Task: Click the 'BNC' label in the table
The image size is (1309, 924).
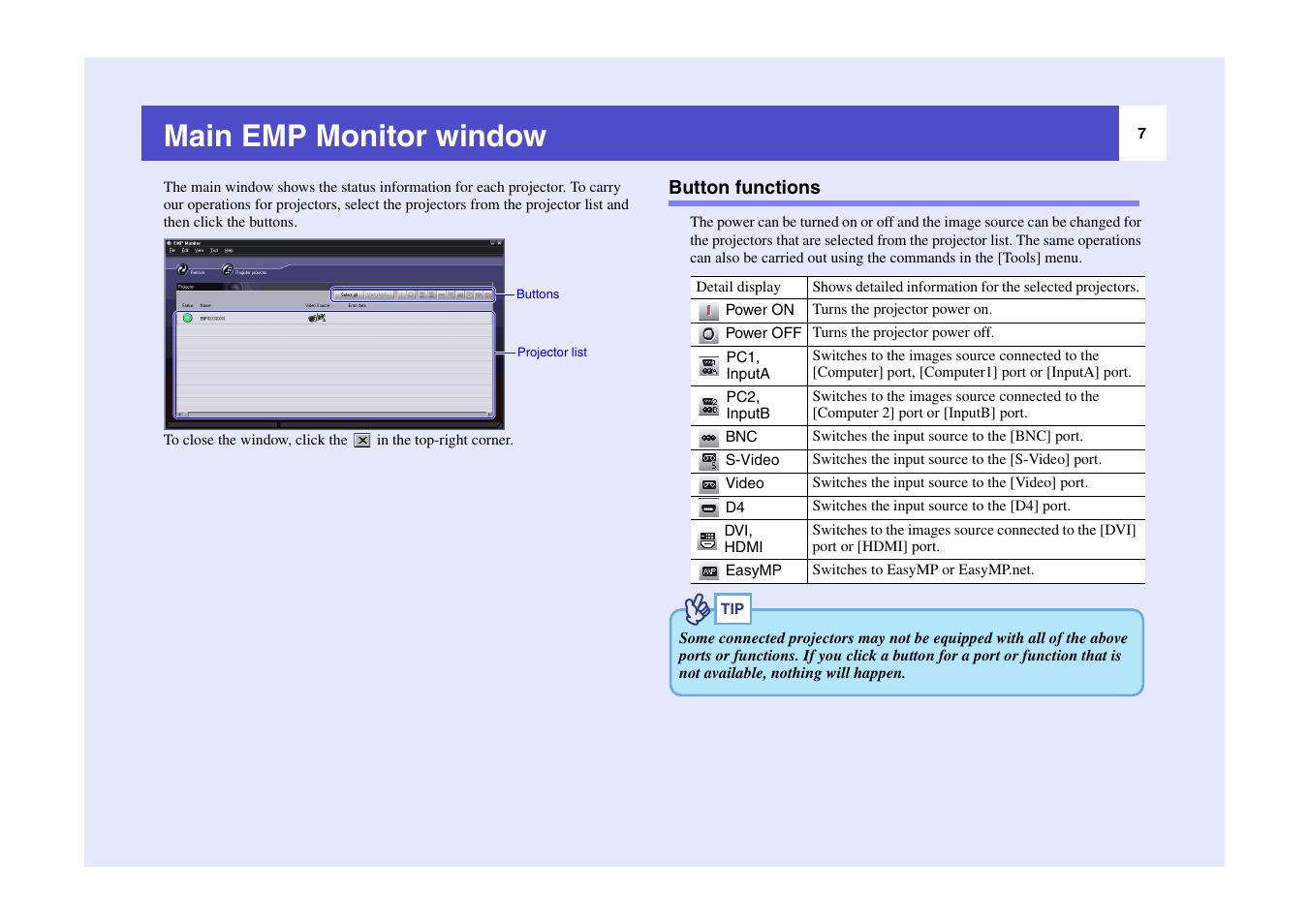Action: (741, 437)
